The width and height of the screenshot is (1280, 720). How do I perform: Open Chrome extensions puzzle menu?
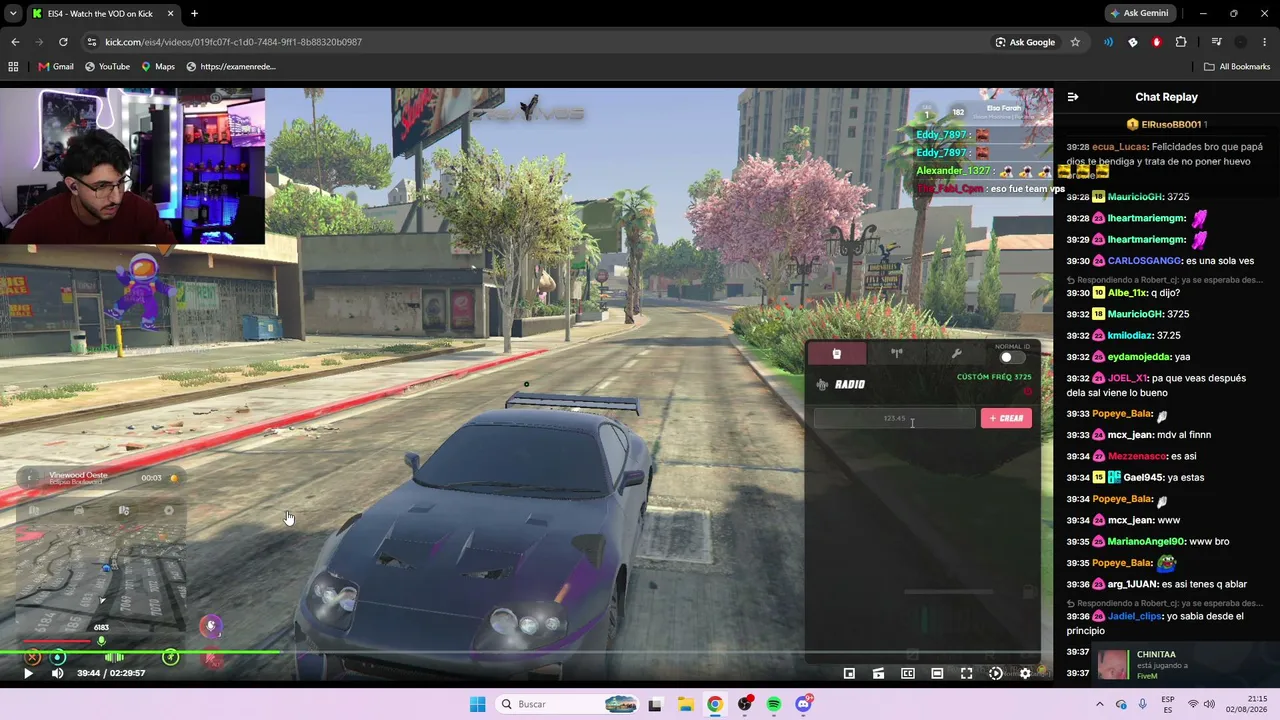click(x=1181, y=42)
